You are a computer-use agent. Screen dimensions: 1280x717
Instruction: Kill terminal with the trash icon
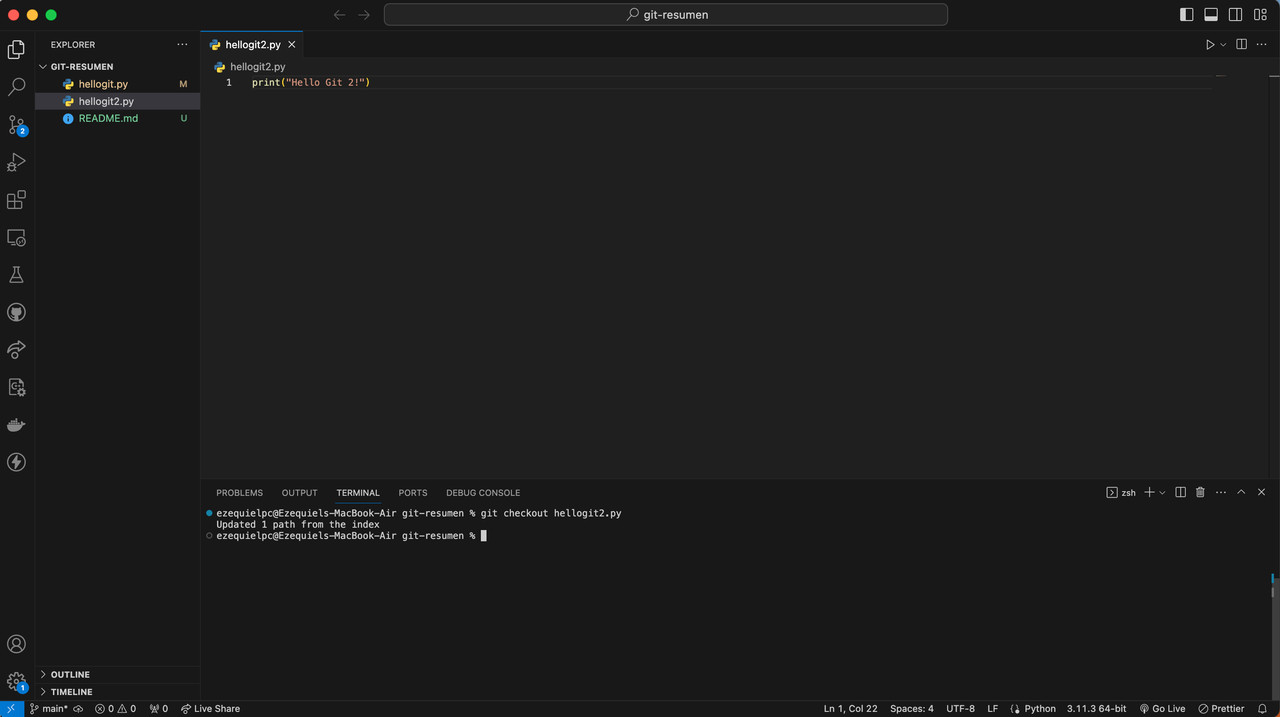(1200, 493)
